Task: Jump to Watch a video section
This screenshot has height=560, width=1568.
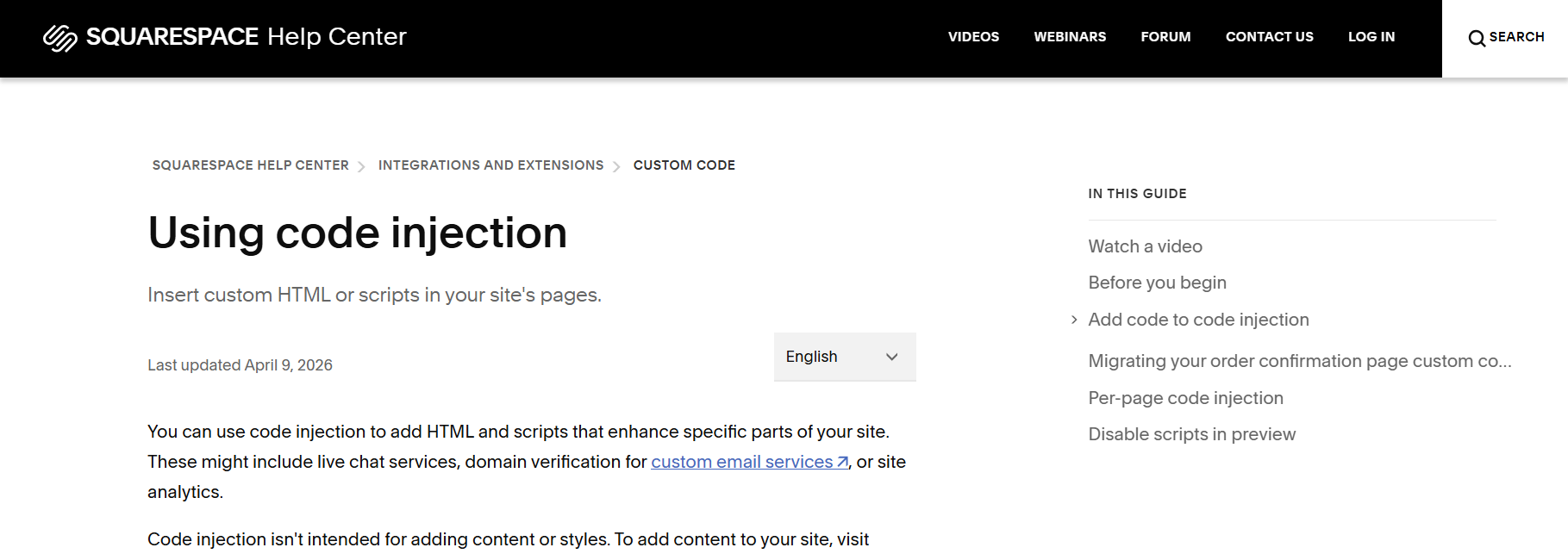Action: 1145,246
